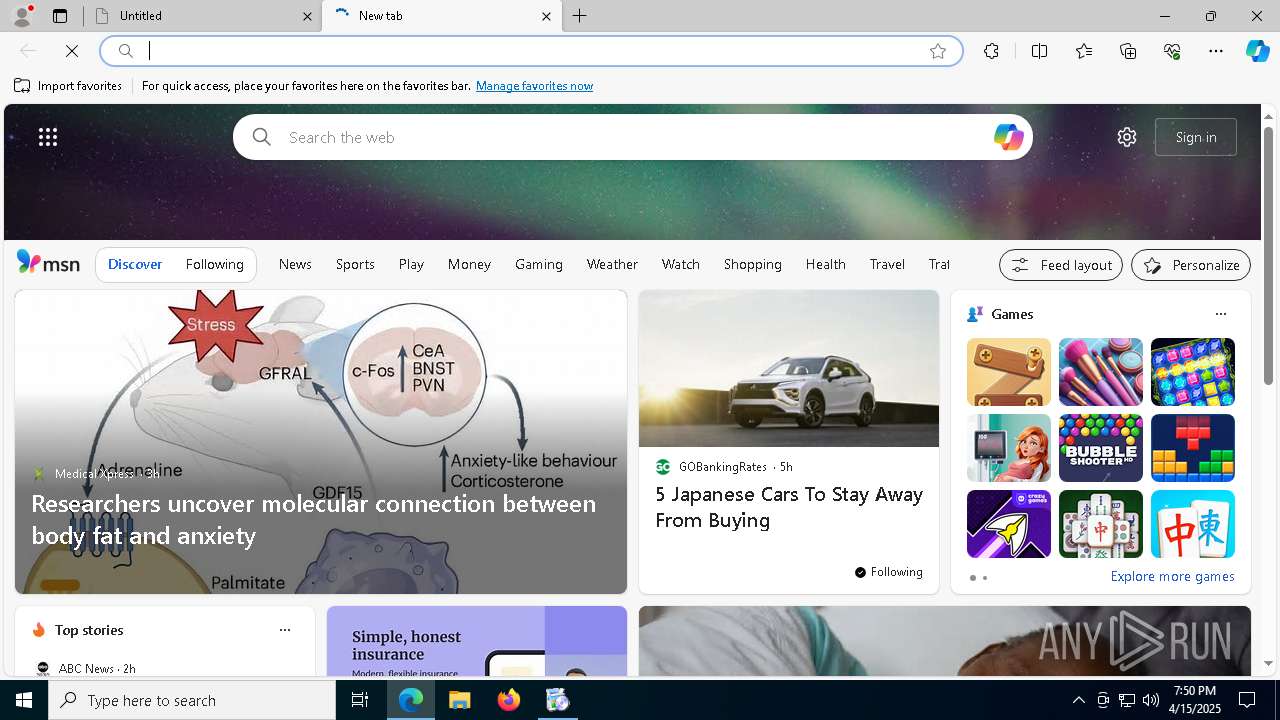This screenshot has height=720, width=1280.
Task: Open the Watch category
Action: [x=681, y=264]
